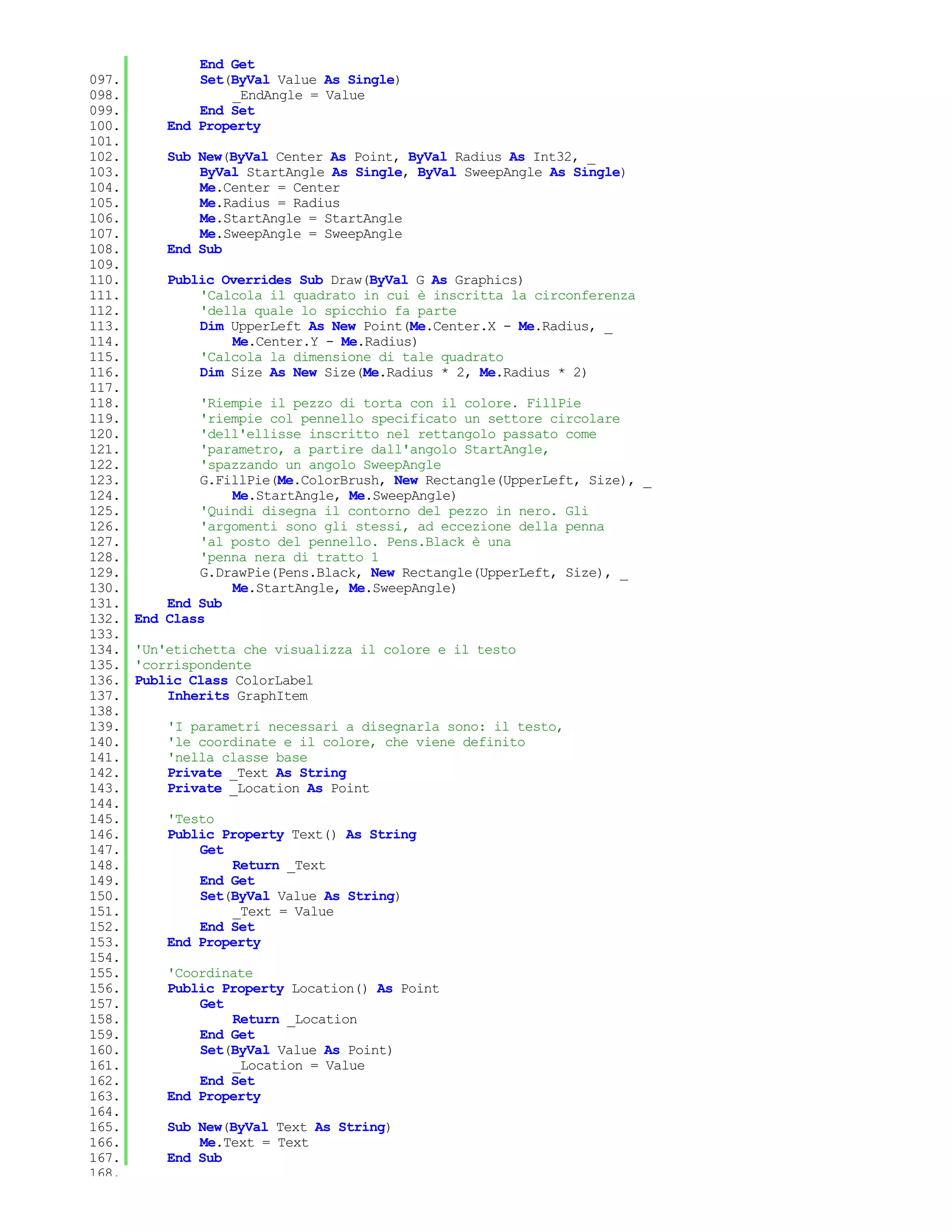Click the comment 'Testo'
Viewport: 952px width, 1232px height.
pos(191,819)
